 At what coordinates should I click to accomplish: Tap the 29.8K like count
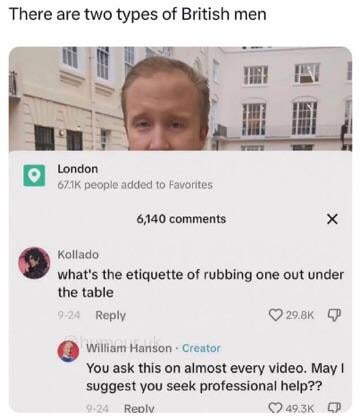[x=300, y=315]
